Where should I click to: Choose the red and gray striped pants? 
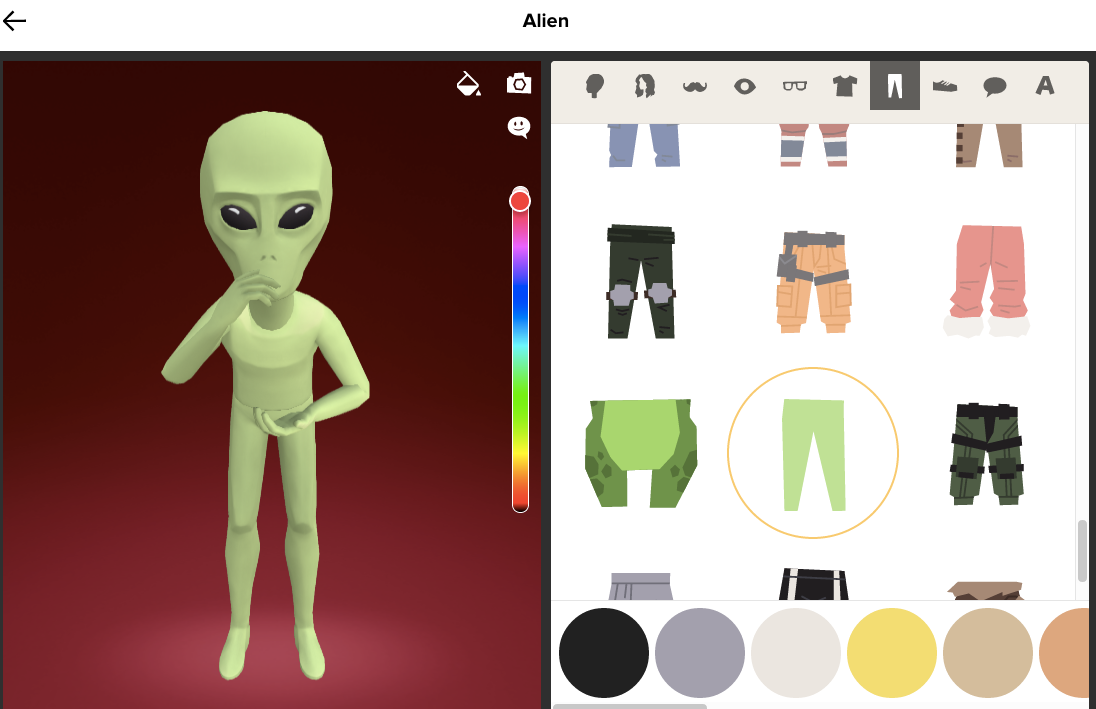pos(813,145)
